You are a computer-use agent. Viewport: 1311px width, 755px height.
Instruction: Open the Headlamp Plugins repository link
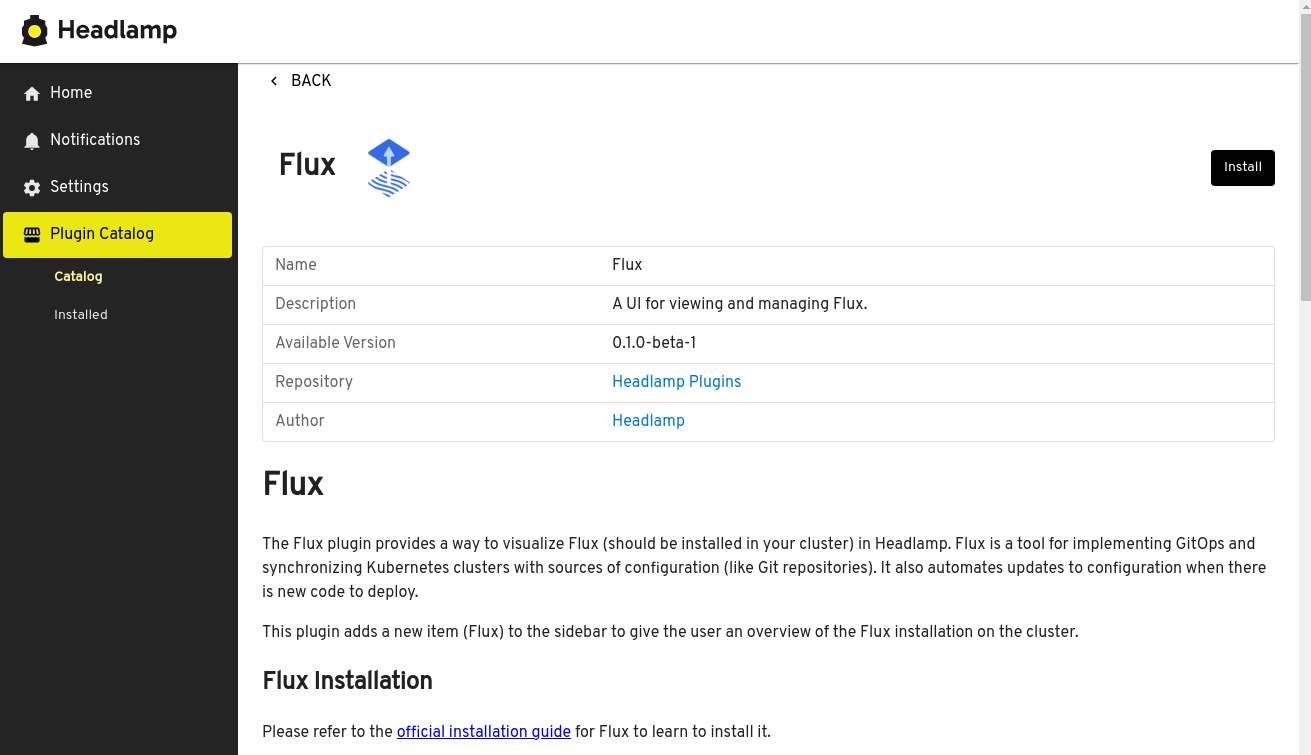[676, 382]
